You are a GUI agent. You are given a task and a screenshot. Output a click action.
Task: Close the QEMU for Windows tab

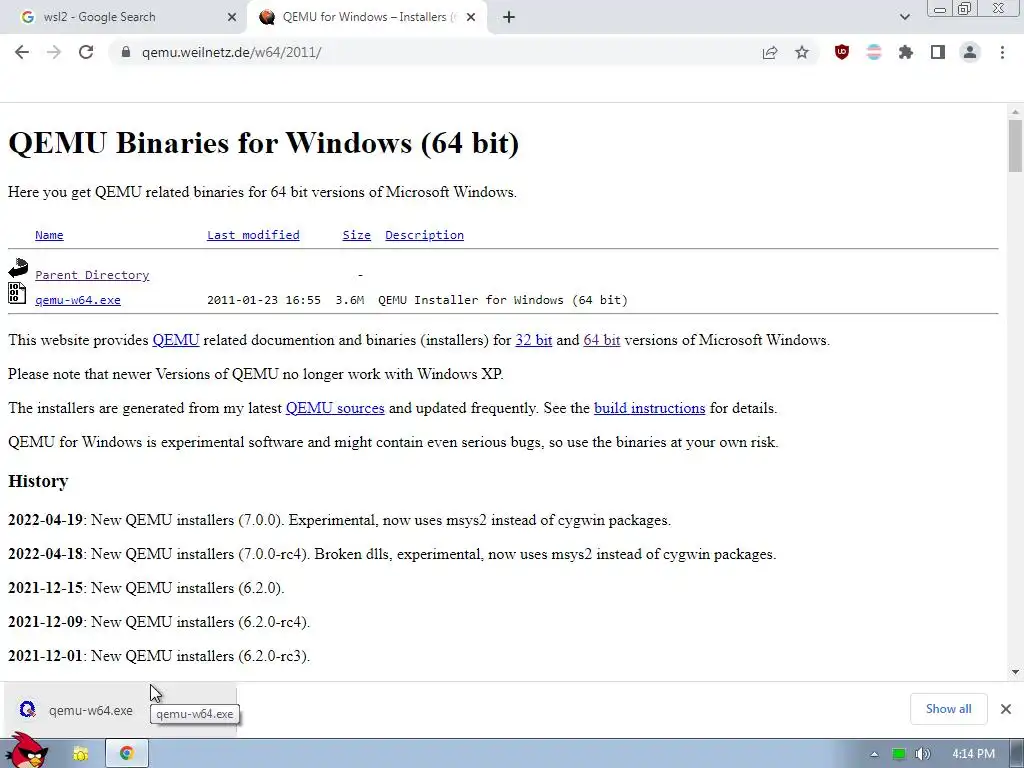pyautogui.click(x=470, y=17)
